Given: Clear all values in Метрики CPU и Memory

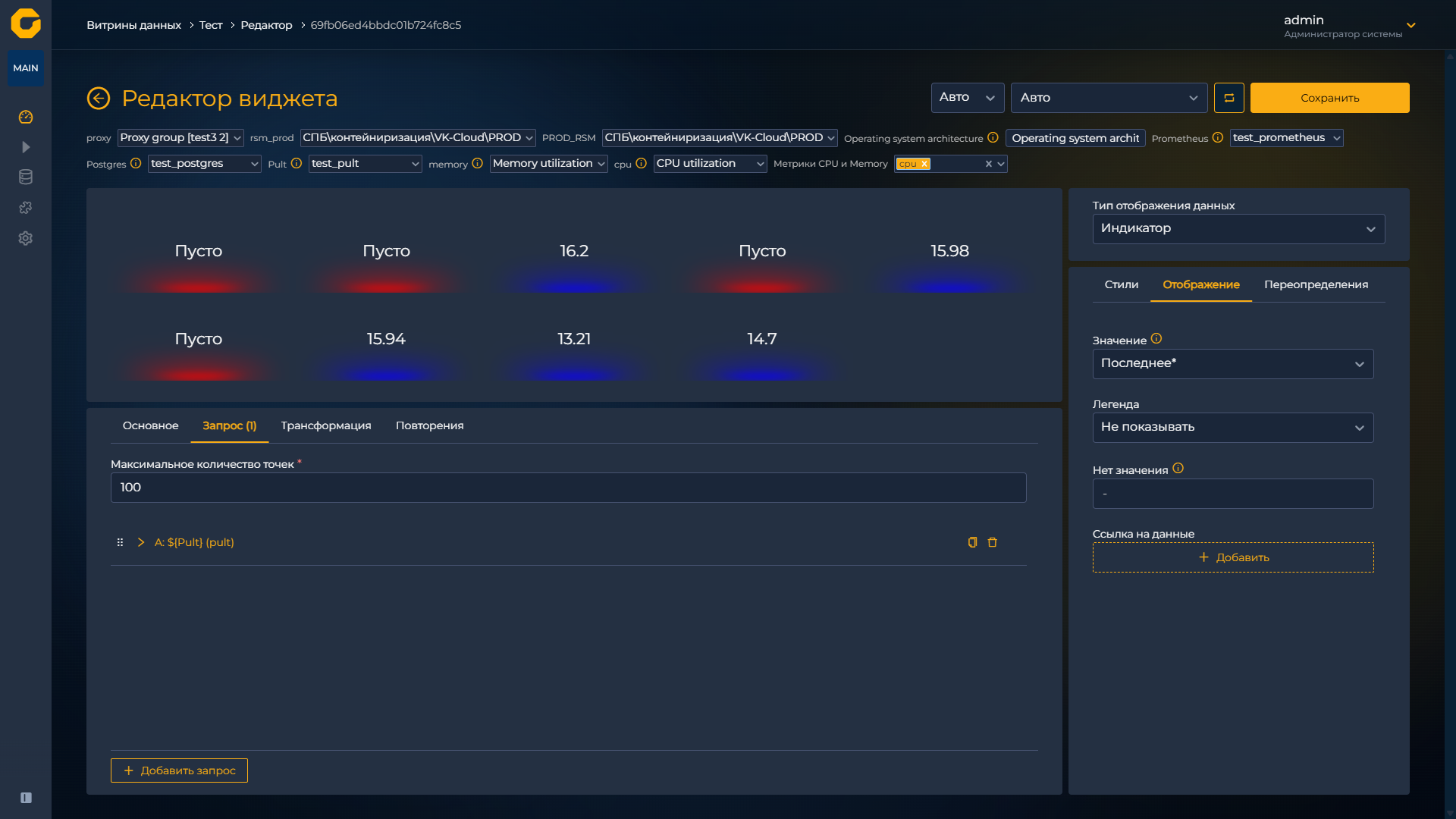Looking at the screenshot, I should 988,164.
